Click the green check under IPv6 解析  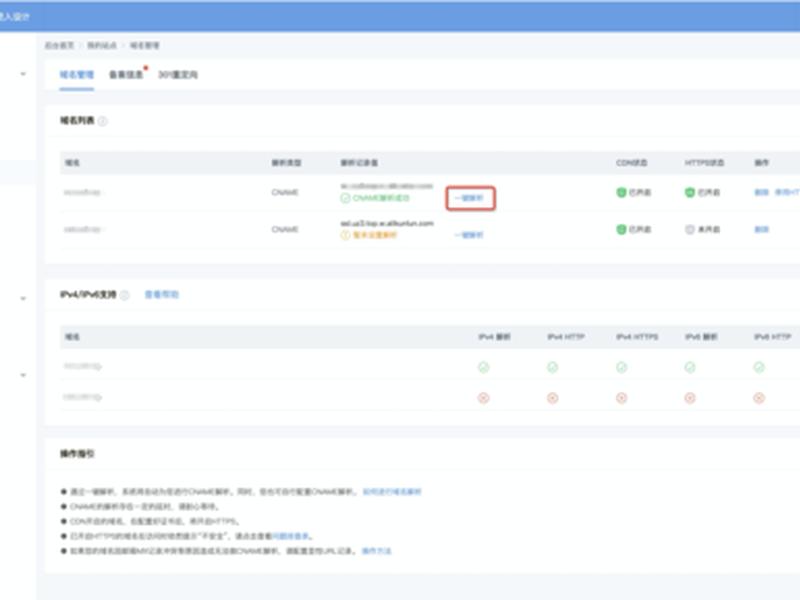click(690, 367)
